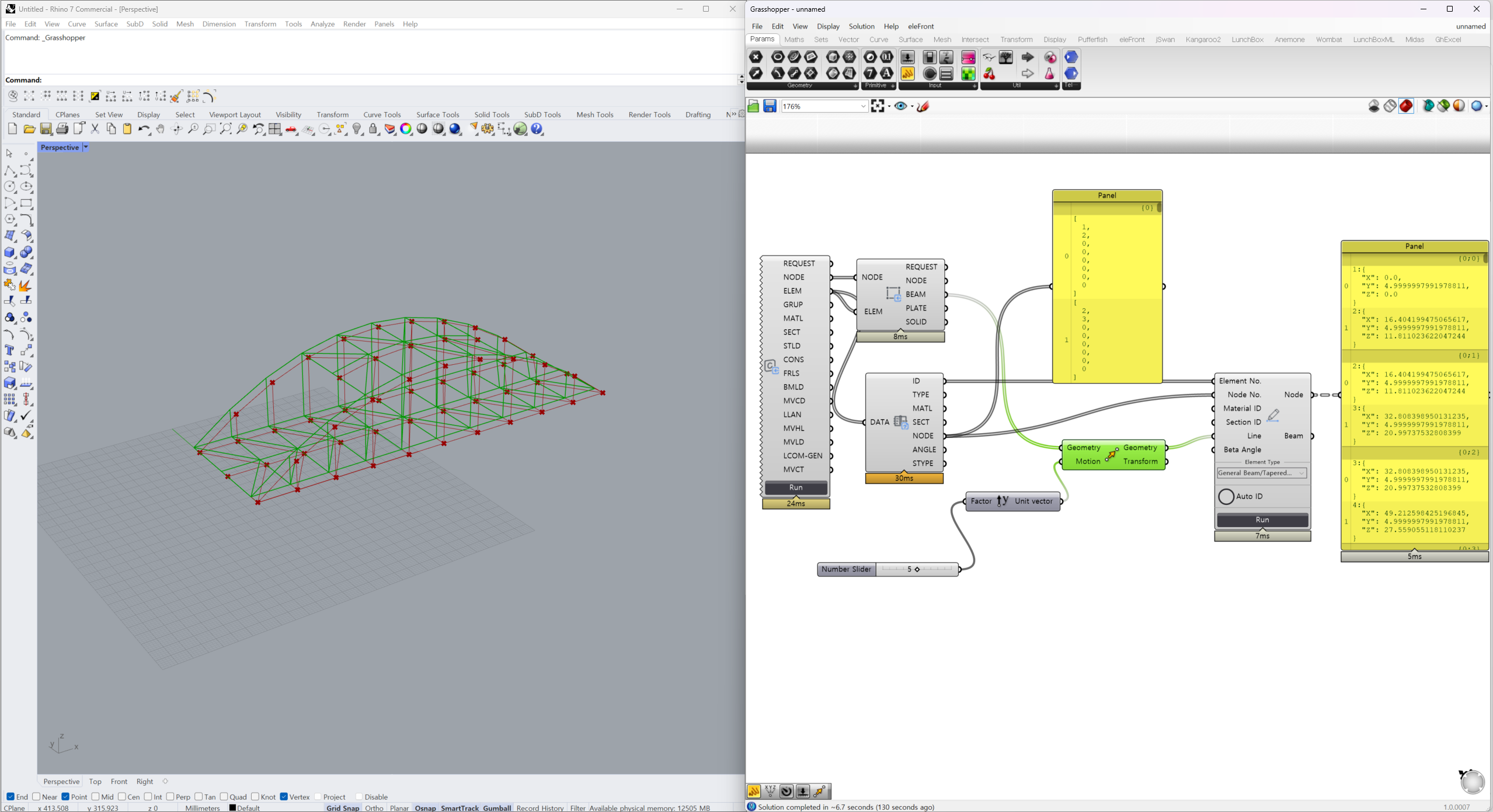Click the pink flask icon in the Util group
This screenshot has height=812, width=1493.
(1050, 74)
